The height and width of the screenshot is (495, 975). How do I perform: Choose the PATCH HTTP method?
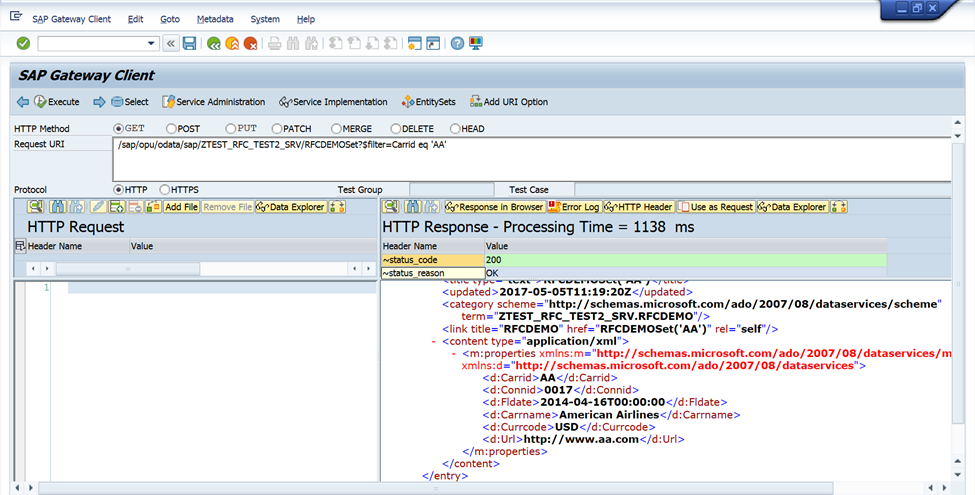click(277, 129)
